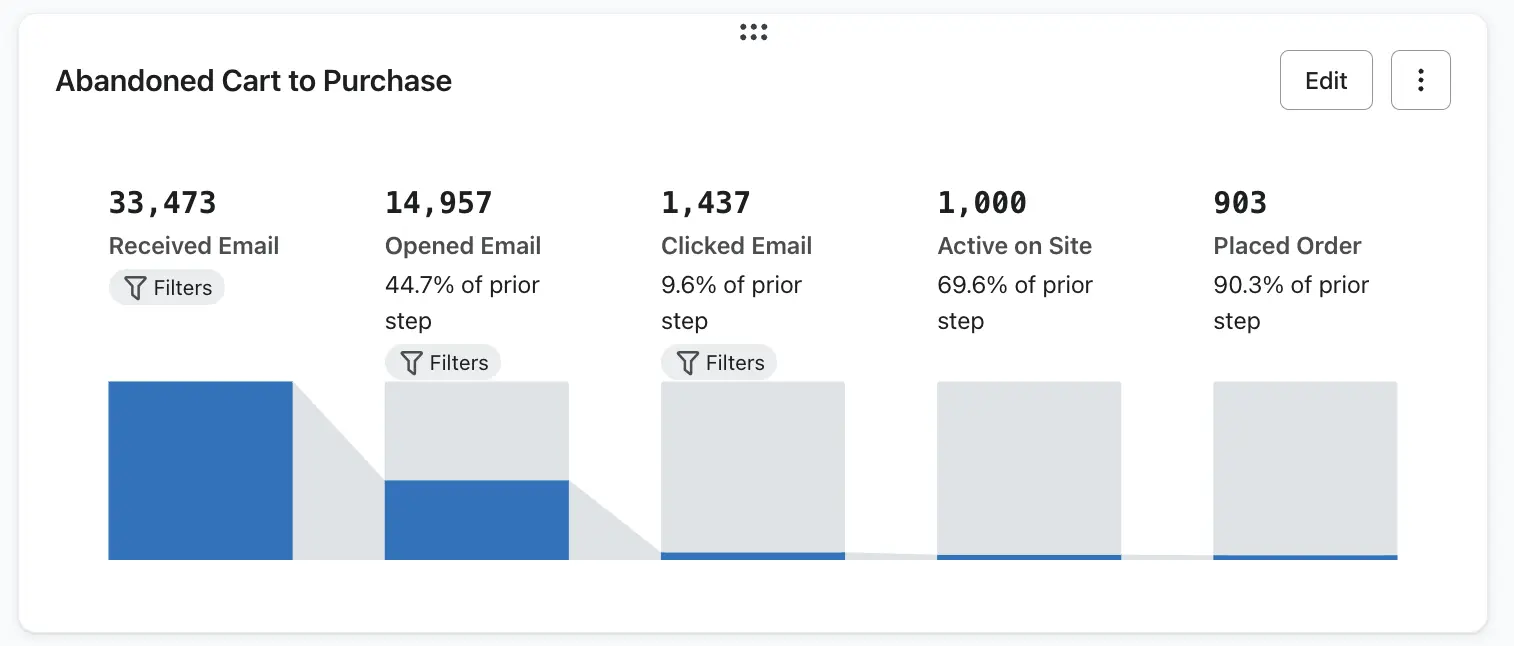Click the 903 Placed Order count
This screenshot has width=1514, height=646.
1240,203
